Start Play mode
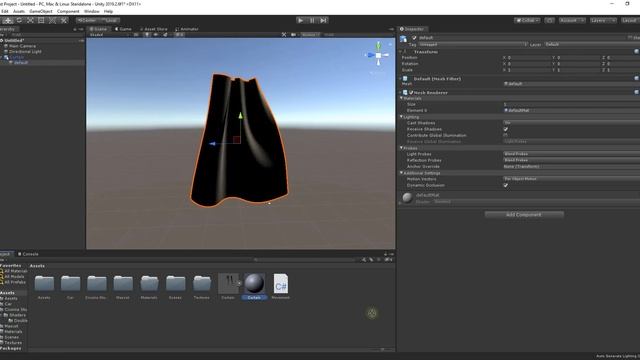This screenshot has width=640, height=360. [x=300, y=20]
